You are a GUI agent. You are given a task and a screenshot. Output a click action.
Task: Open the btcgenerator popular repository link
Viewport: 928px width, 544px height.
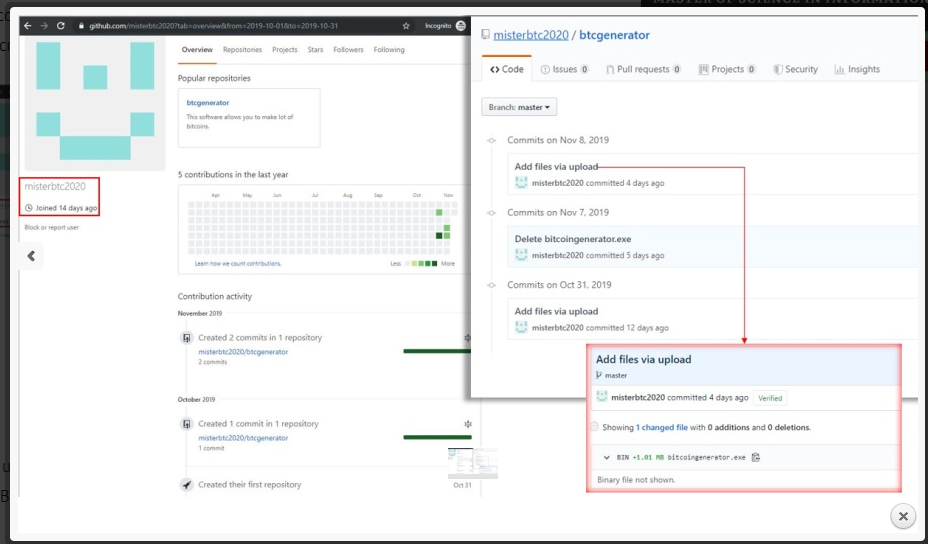[x=208, y=103]
